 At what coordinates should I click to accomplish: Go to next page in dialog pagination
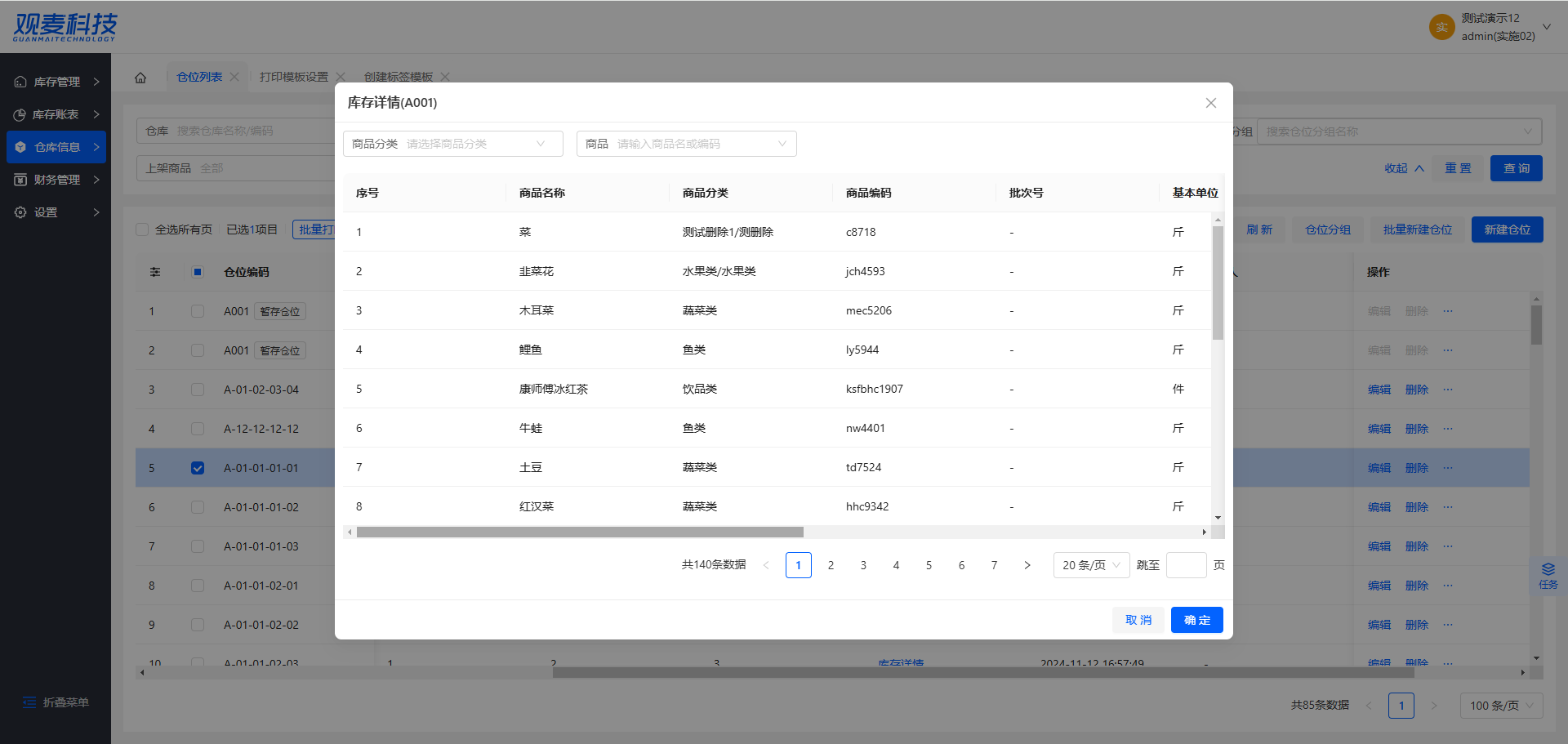coord(1027,565)
